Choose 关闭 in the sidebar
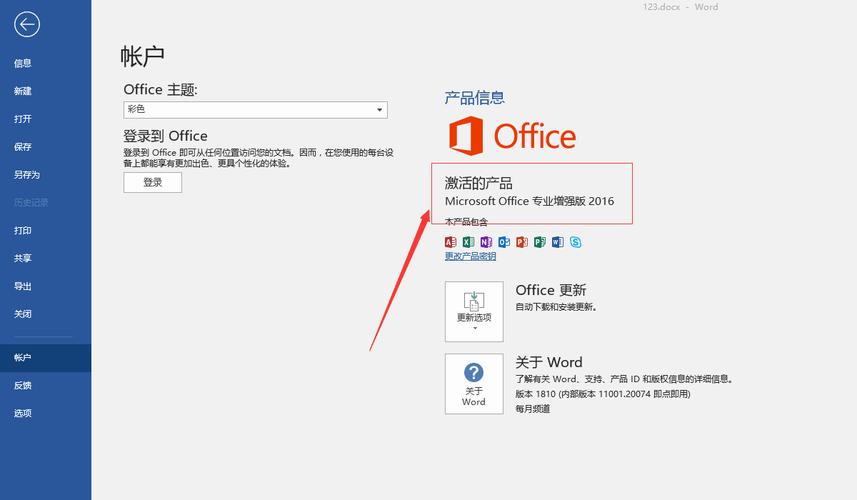This screenshot has height=500, width=857. click(23, 314)
